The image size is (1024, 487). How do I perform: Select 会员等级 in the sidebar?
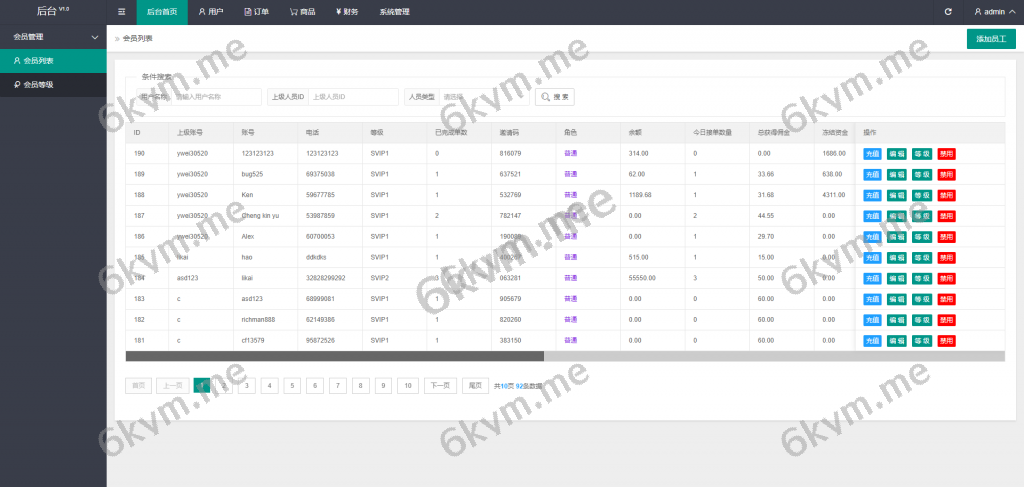pos(38,85)
